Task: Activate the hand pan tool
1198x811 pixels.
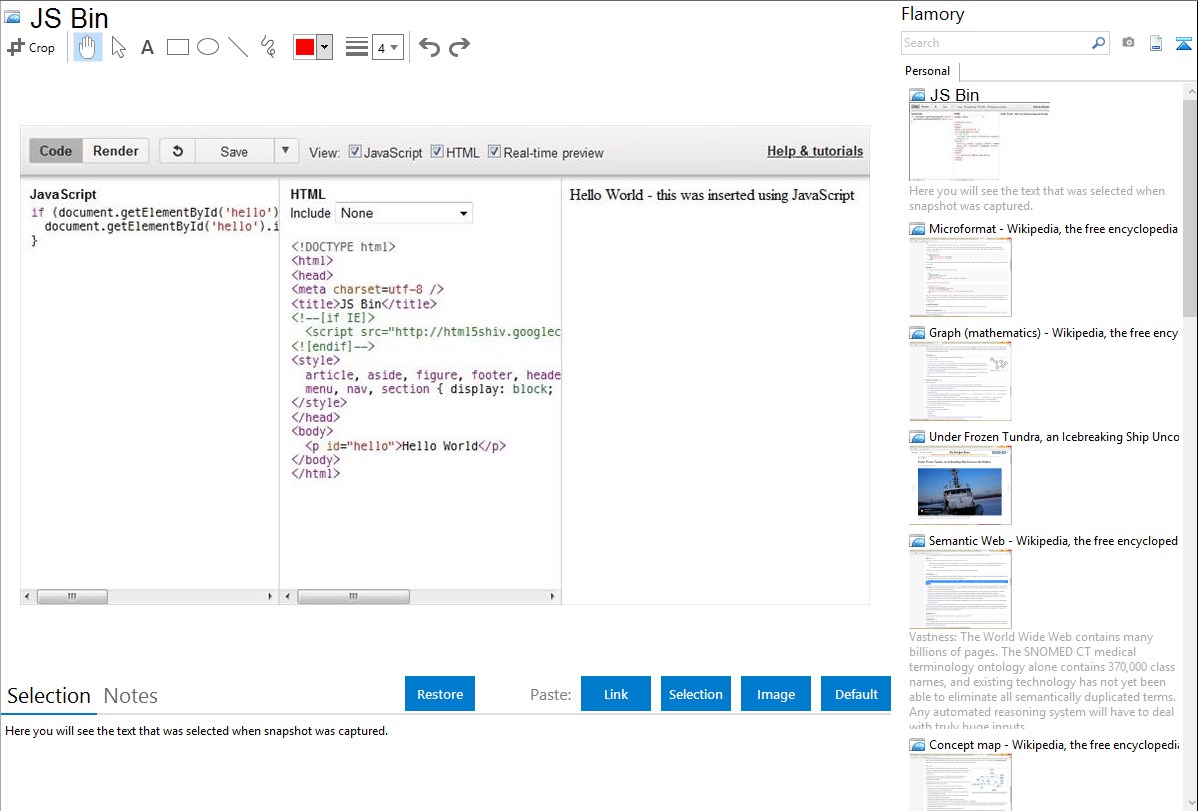Action: tap(88, 47)
